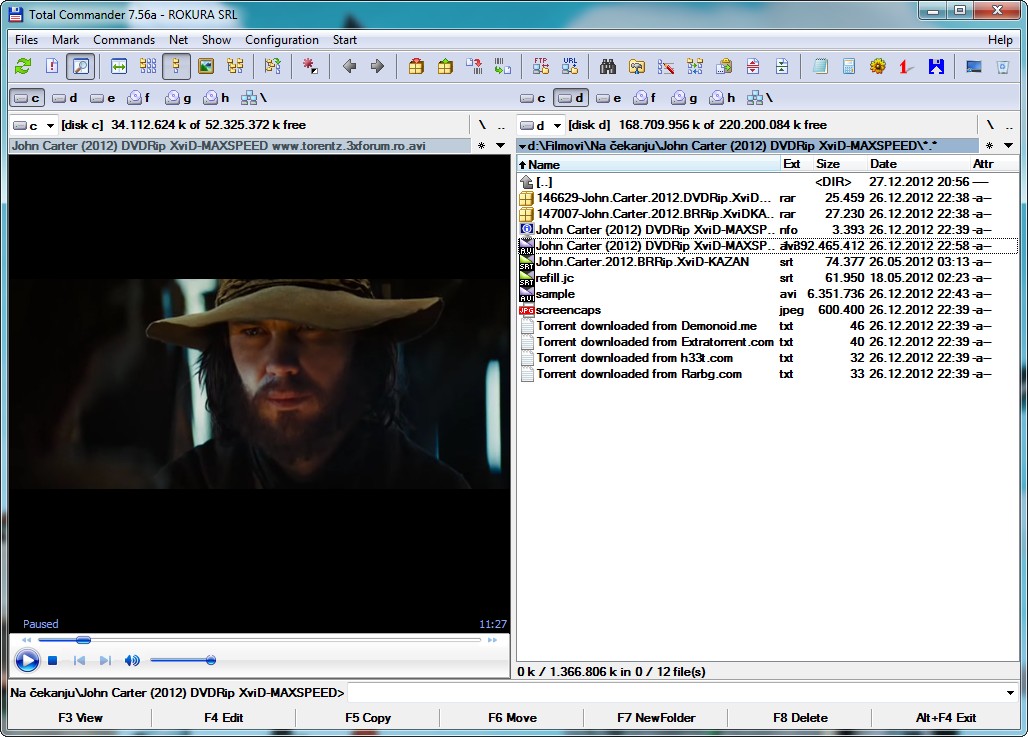The height and width of the screenshot is (737, 1028).
Task: Open right panel directory history arrow
Action: 1008,146
